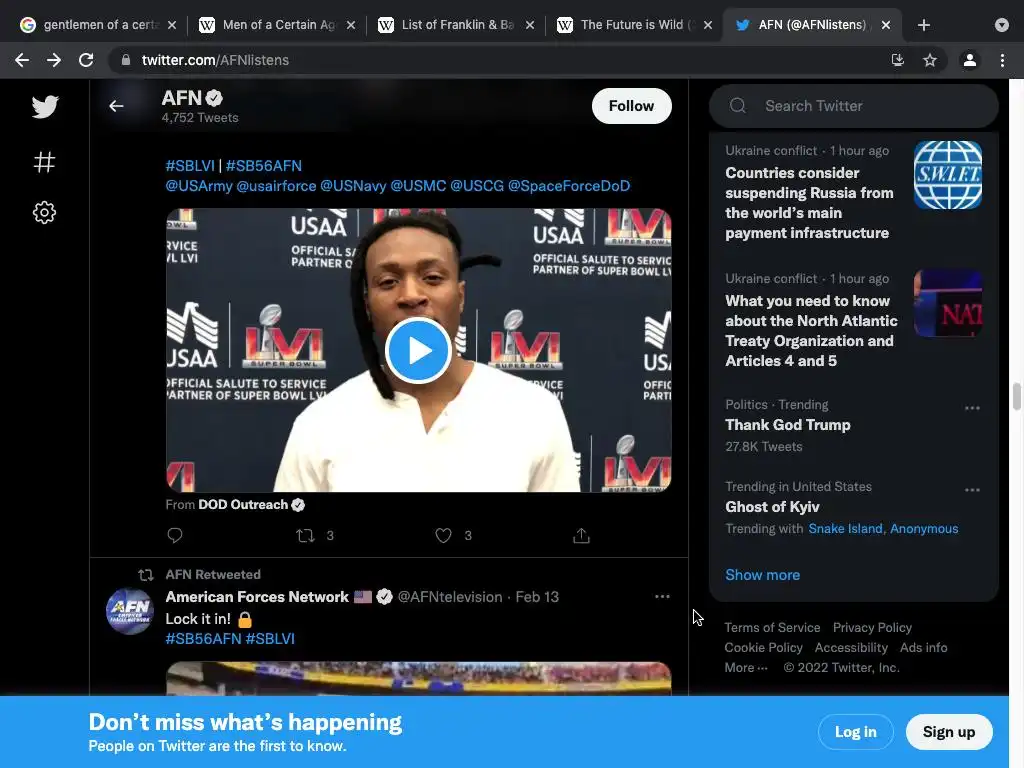This screenshot has height=768, width=1024.
Task: Click Show more in trends panel
Action: click(762, 575)
